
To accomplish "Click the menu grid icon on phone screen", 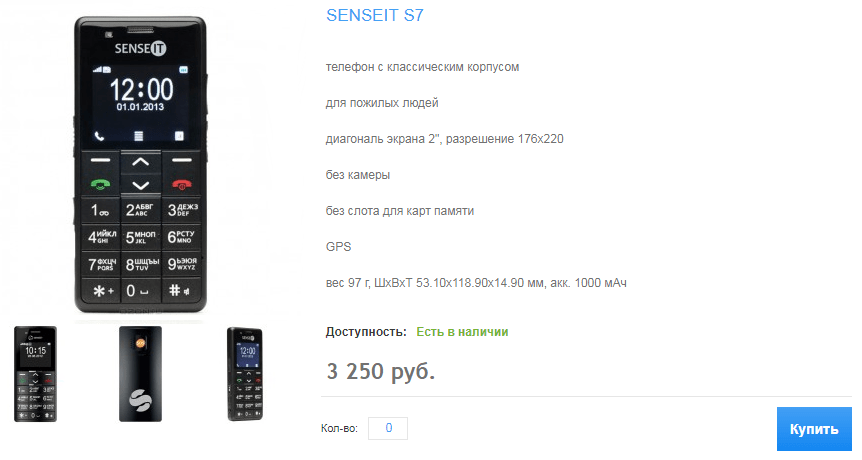I will 139,136.
